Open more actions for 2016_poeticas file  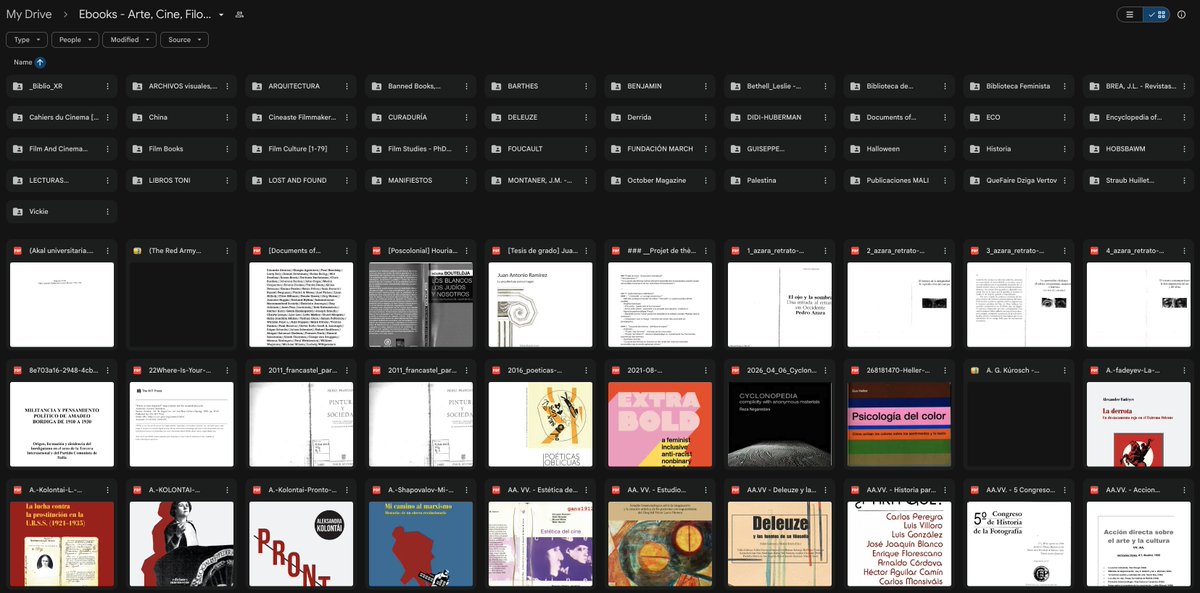pyautogui.click(x=587, y=370)
